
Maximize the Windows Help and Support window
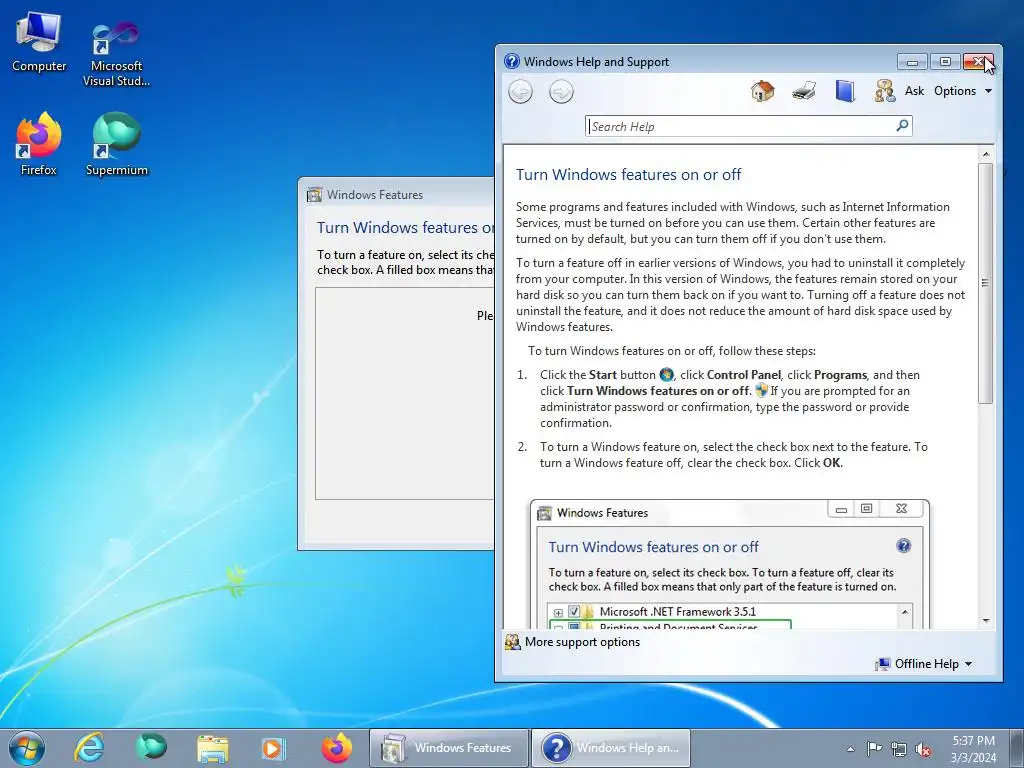tap(945, 62)
